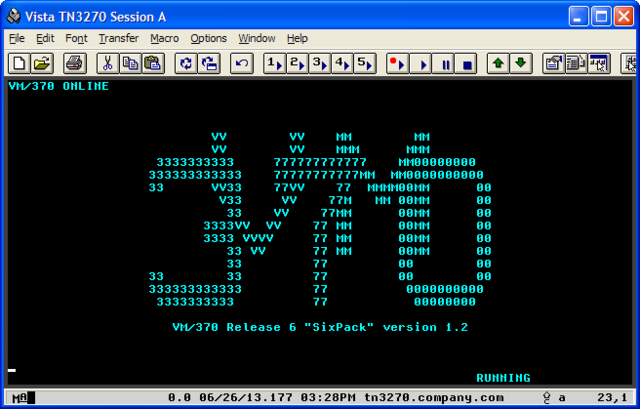
Task: Open a file with the folder icon
Action: [x=42, y=64]
